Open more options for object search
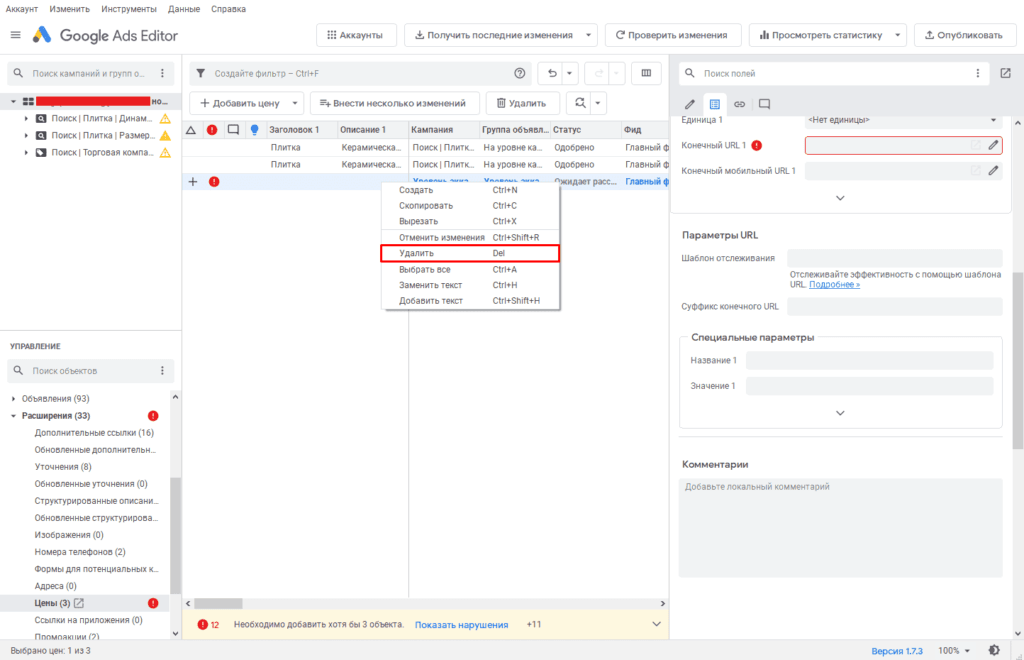Viewport: 1024px width, 660px height. pos(163,370)
